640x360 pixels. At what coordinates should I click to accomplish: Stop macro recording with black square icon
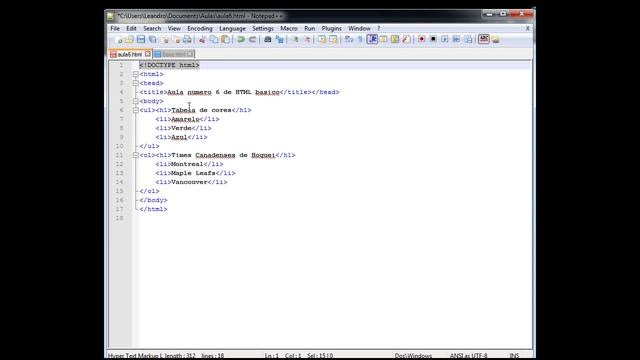[433, 39]
